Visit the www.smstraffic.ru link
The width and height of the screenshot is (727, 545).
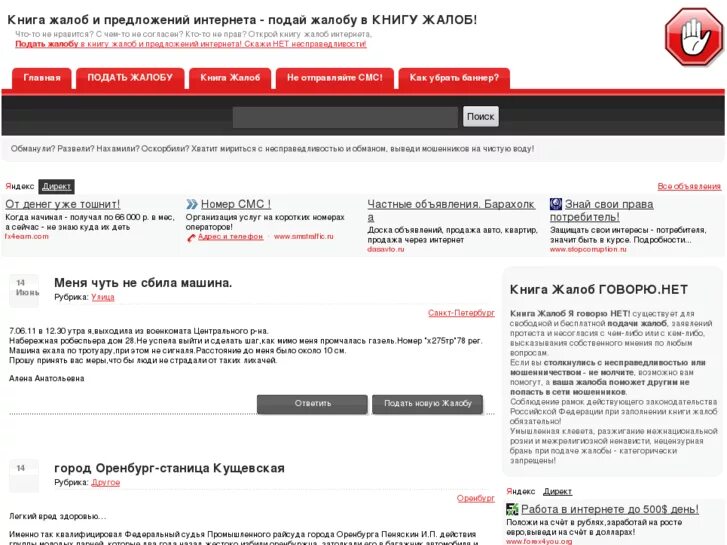304,237
